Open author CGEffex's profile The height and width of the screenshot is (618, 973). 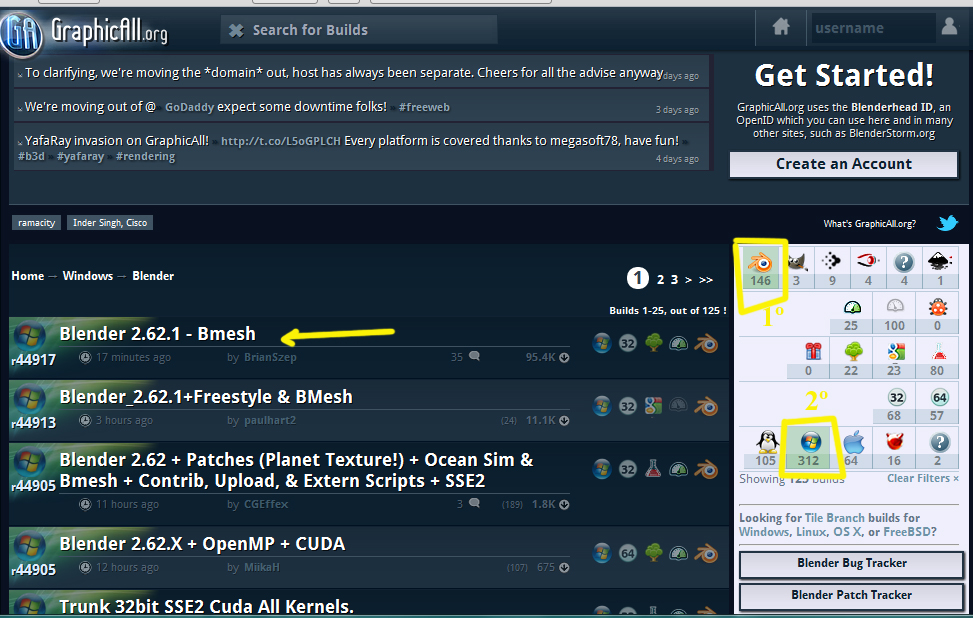(x=266, y=504)
